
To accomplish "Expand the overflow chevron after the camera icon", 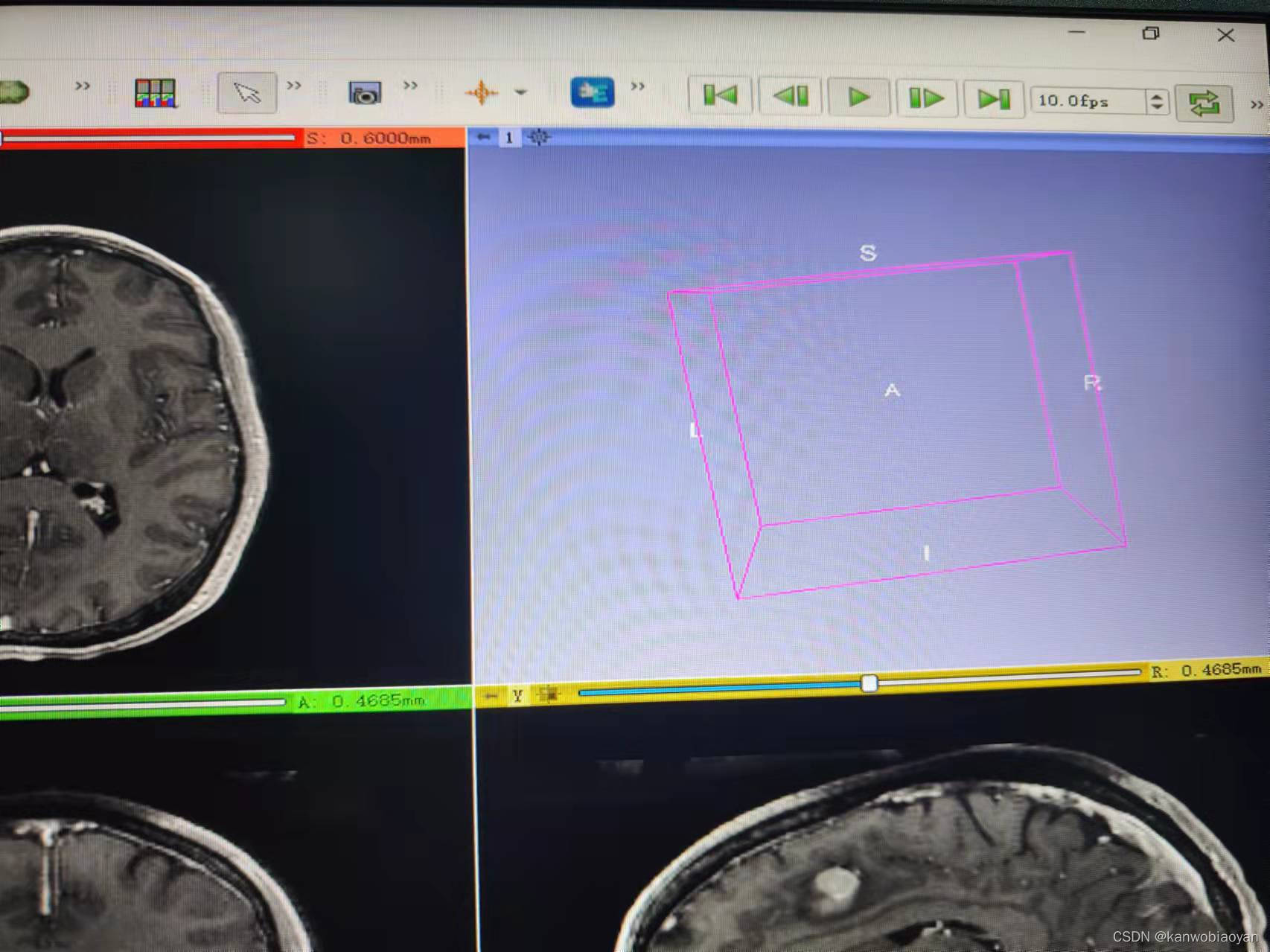I will coord(410,86).
